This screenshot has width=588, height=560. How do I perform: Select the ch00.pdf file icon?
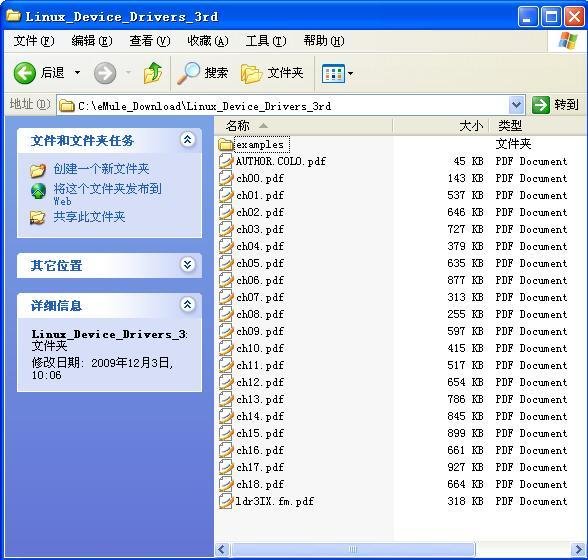coord(226,178)
